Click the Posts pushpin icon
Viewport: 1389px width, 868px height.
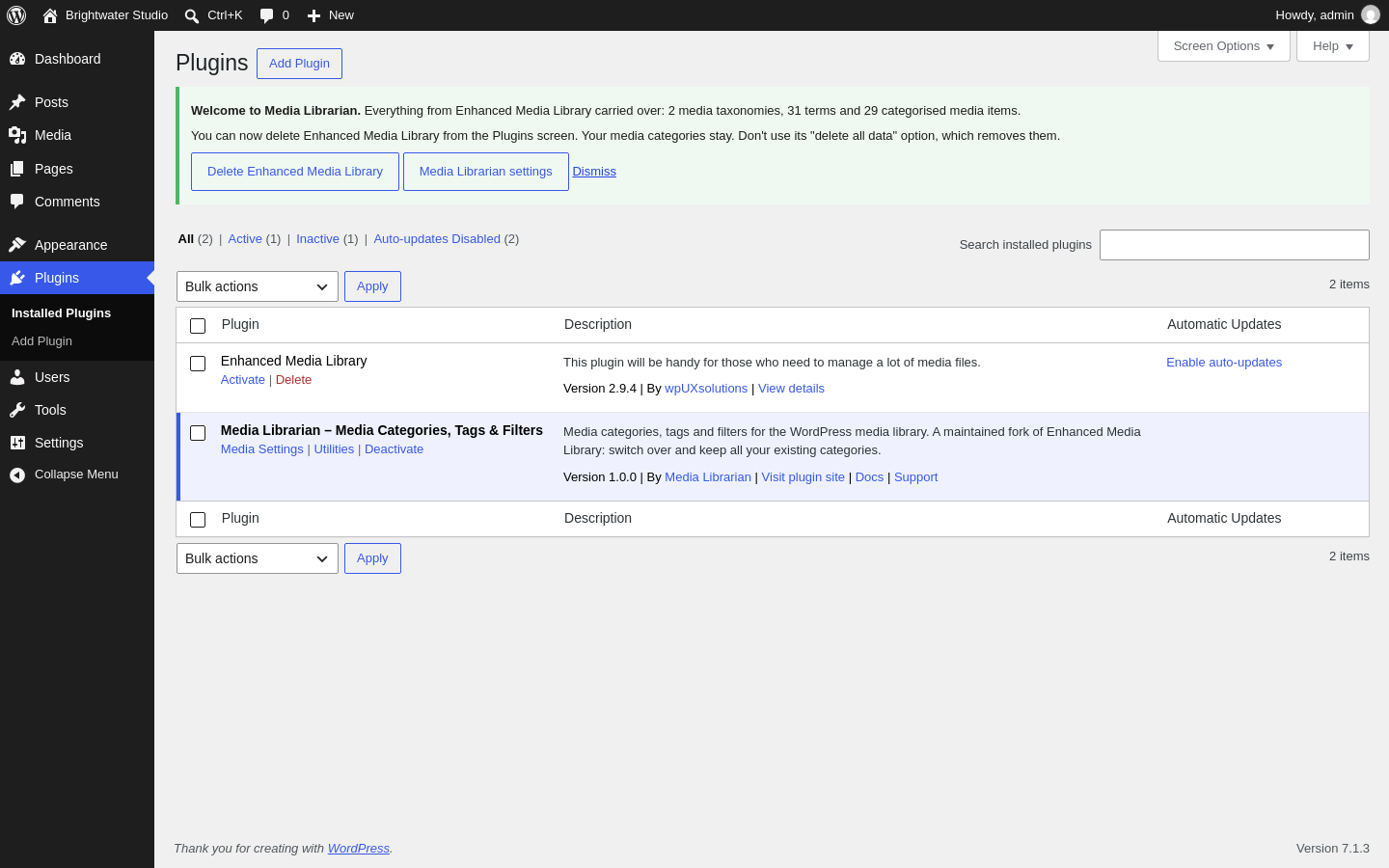point(17,102)
